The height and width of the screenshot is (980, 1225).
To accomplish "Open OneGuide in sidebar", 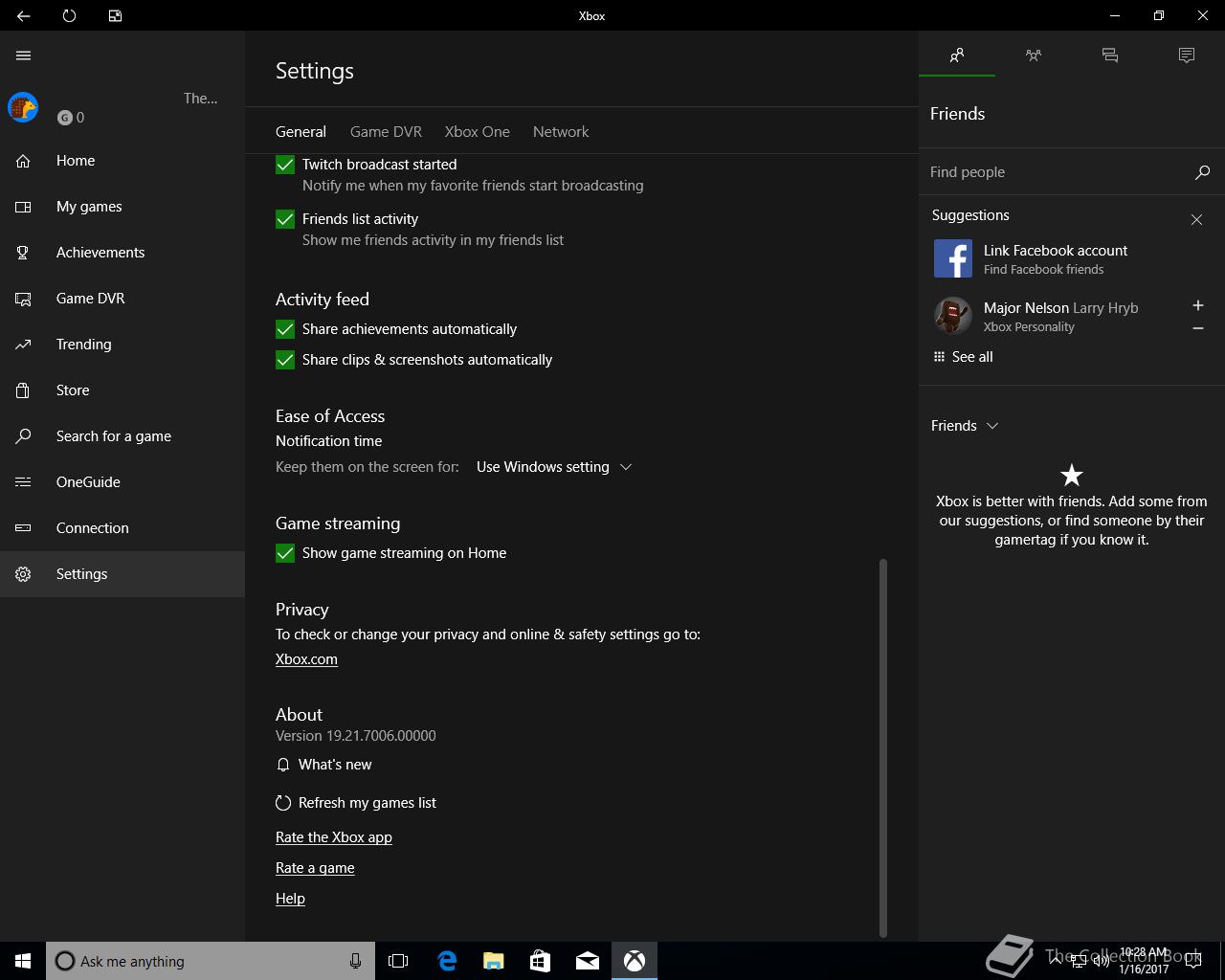I will click(122, 482).
